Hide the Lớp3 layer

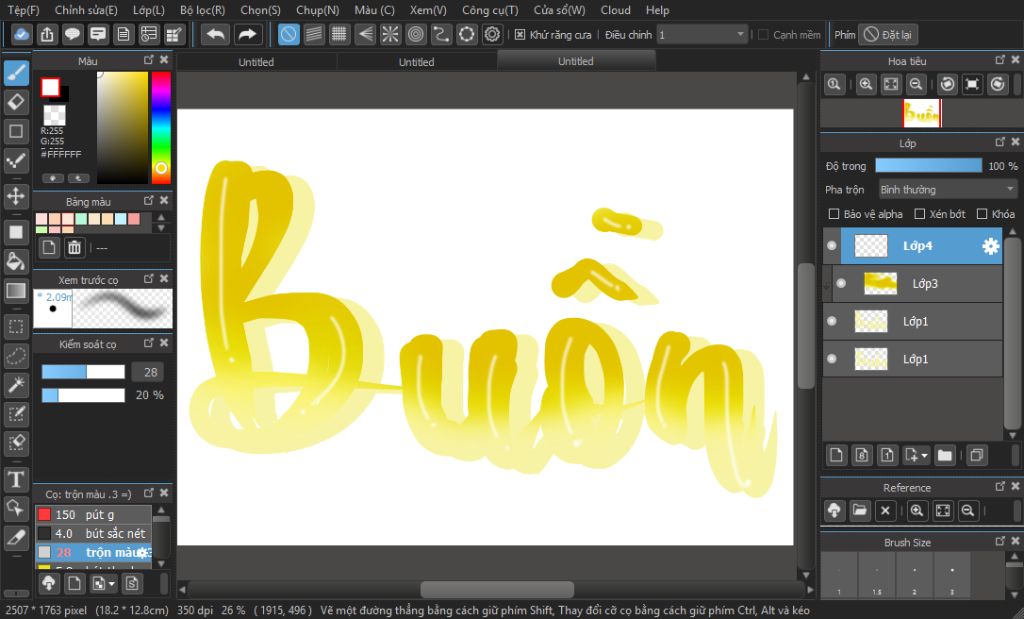pyautogui.click(x=841, y=283)
